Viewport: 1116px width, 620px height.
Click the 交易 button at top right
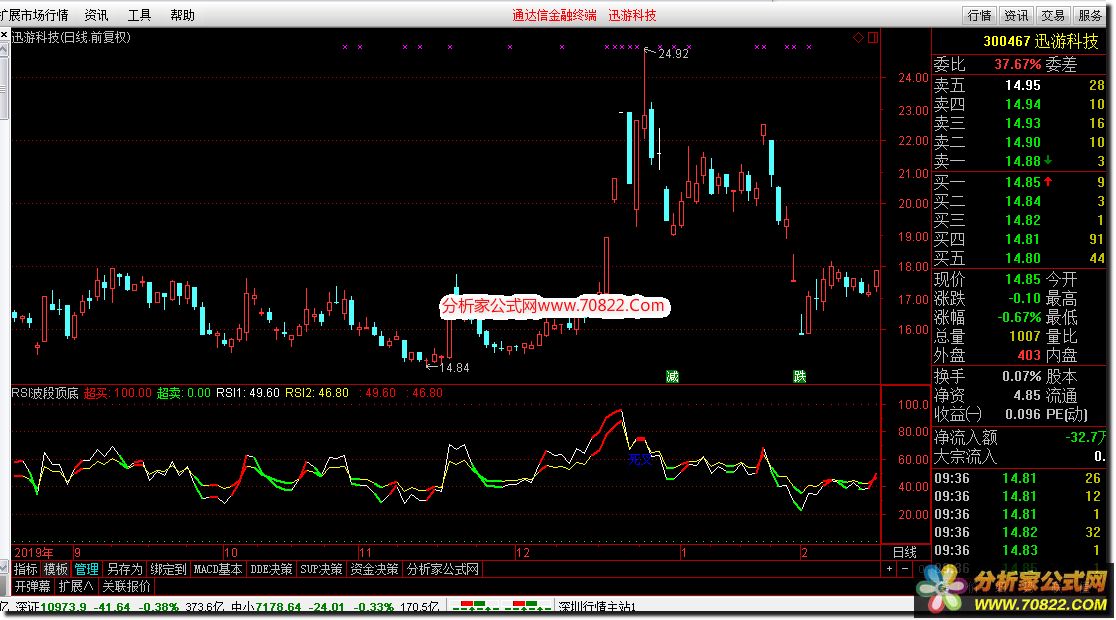coord(1053,15)
